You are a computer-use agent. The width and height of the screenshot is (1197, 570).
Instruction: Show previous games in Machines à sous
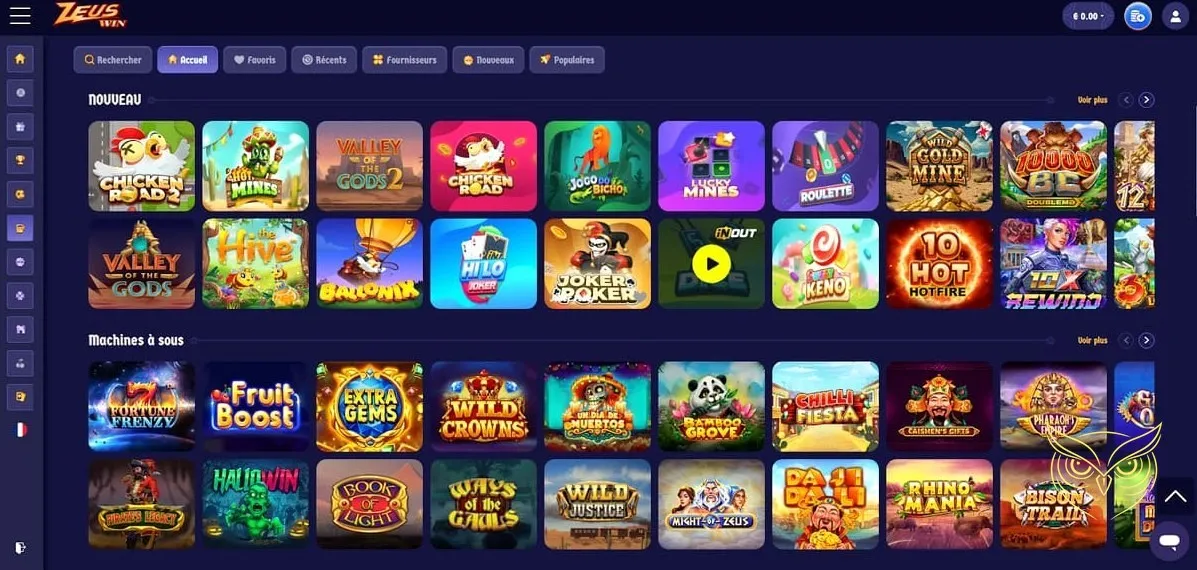(1125, 340)
